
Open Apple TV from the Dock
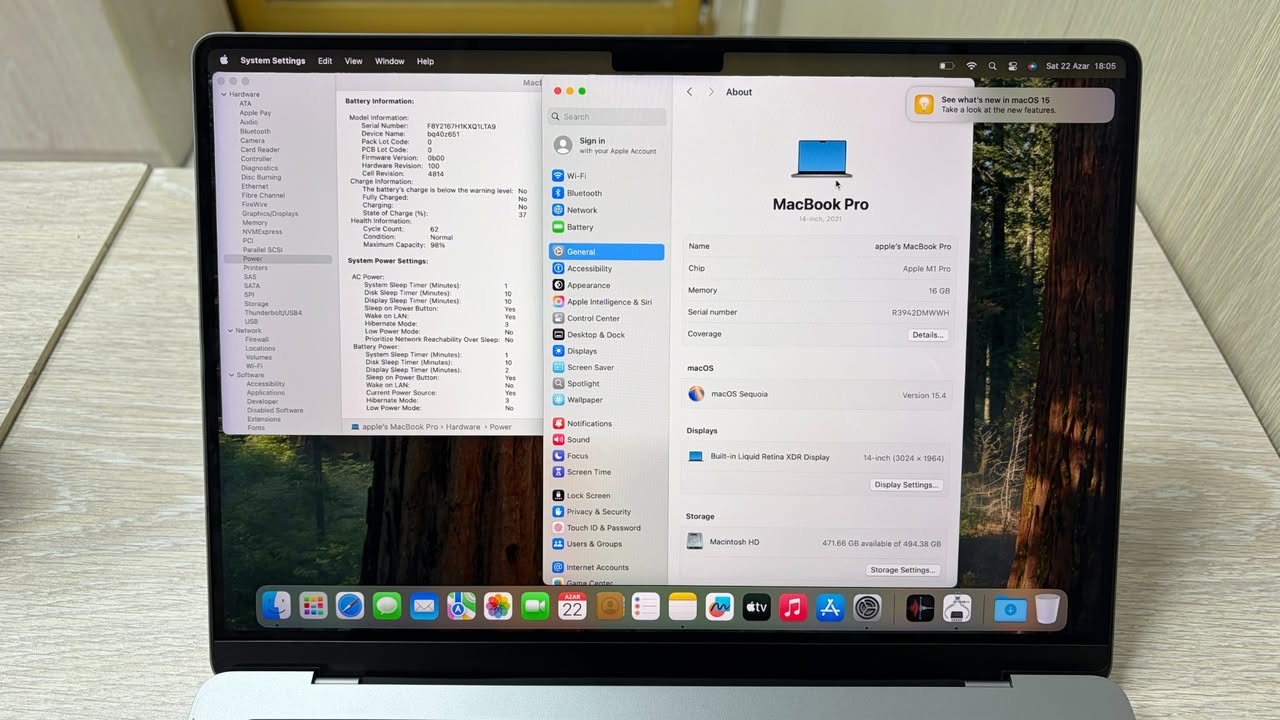pos(757,606)
